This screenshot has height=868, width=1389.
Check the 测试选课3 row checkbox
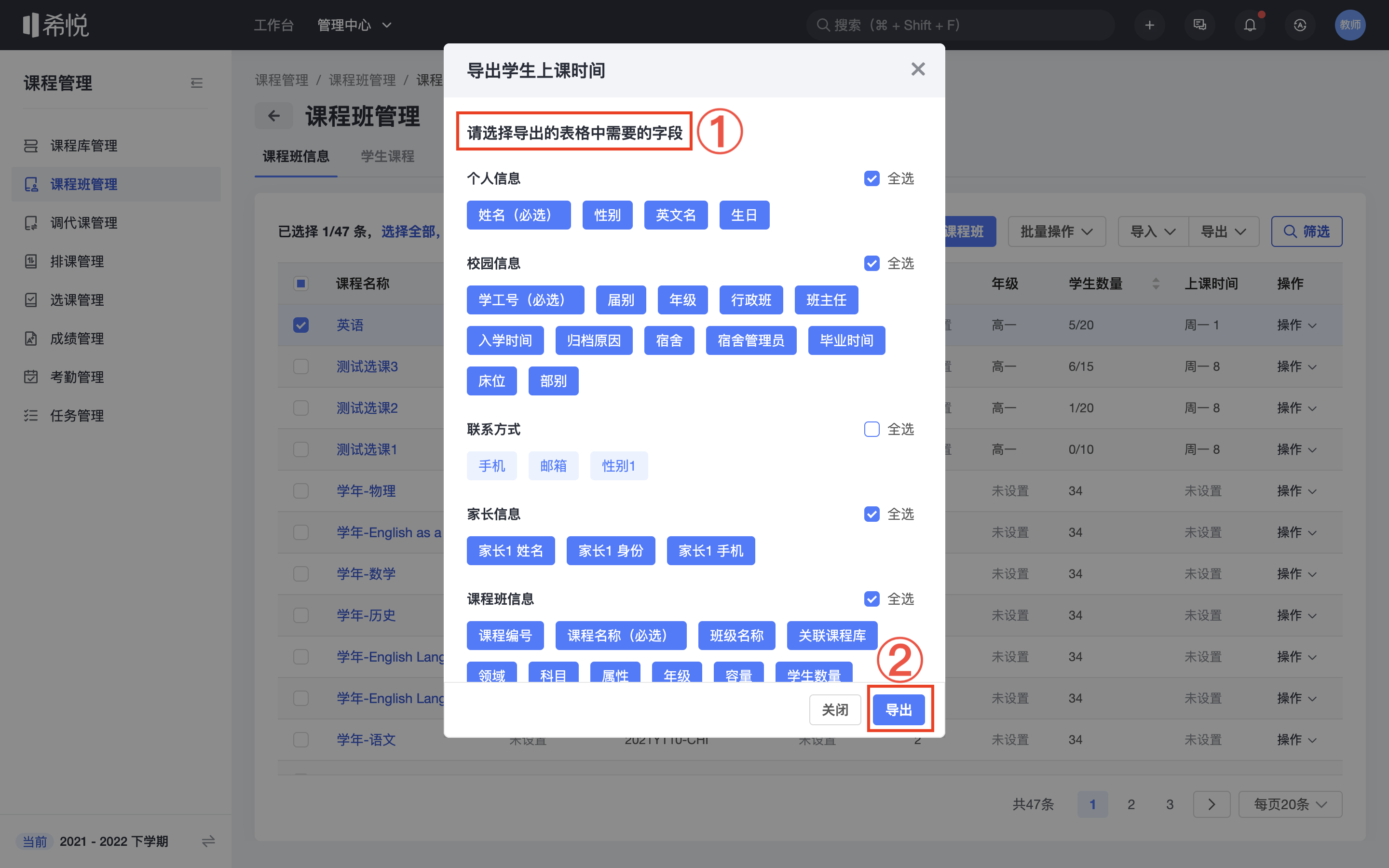point(301,366)
